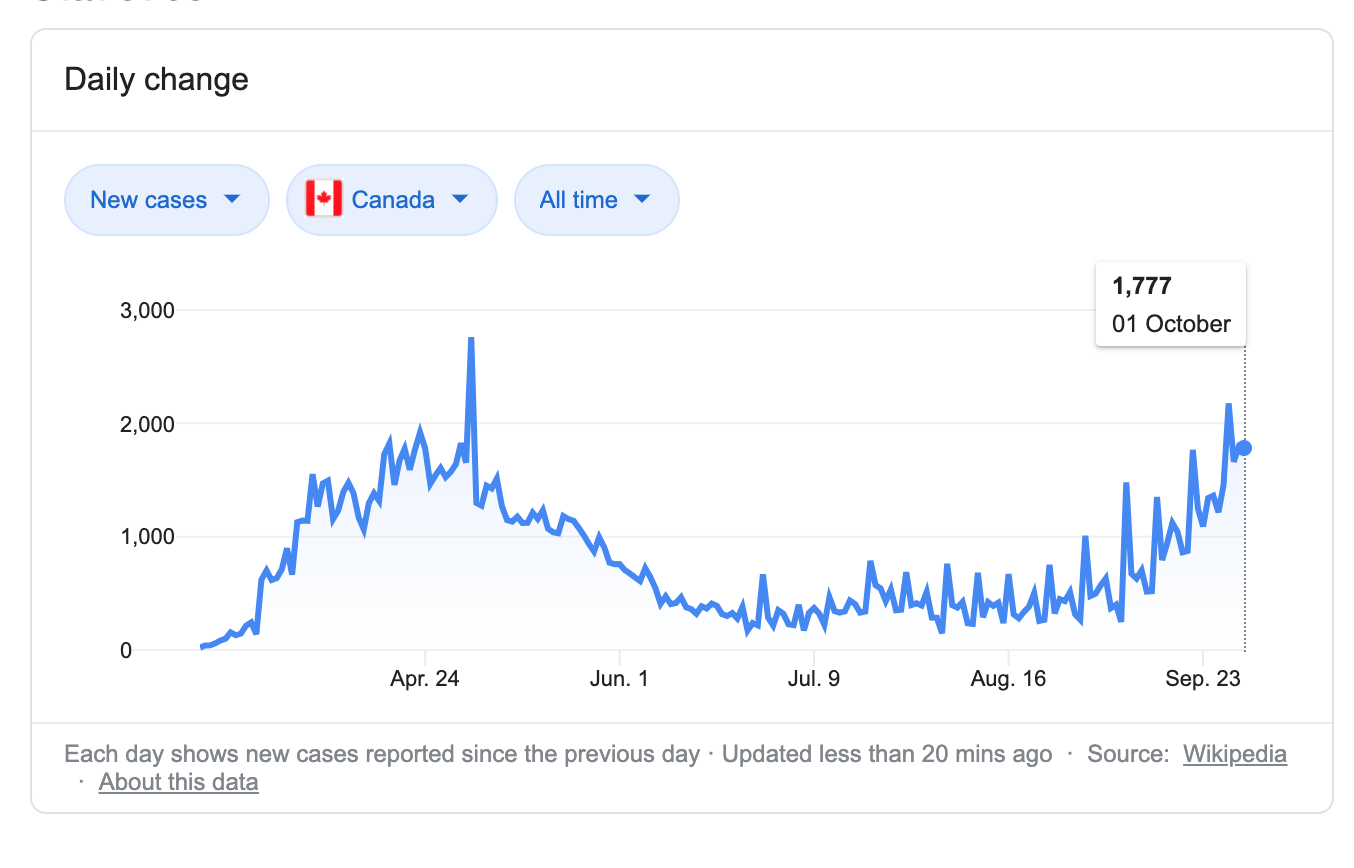
Task: Open the All time range dropdown
Action: coord(597,200)
